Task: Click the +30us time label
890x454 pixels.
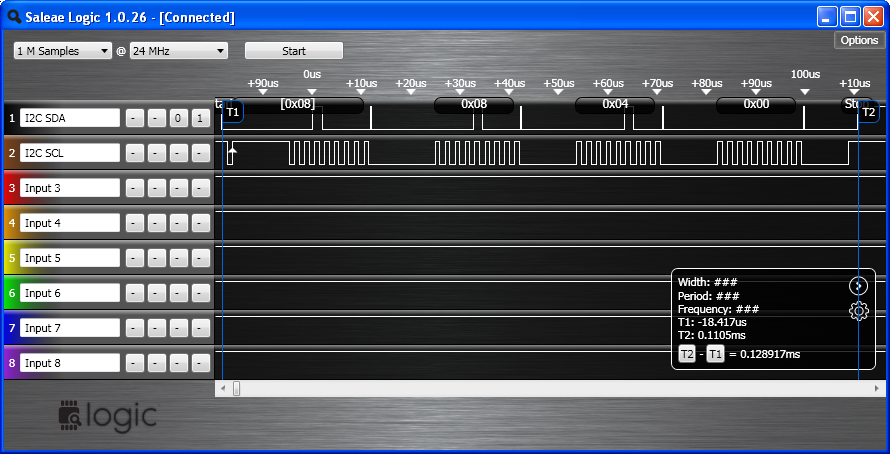Action: (460, 83)
